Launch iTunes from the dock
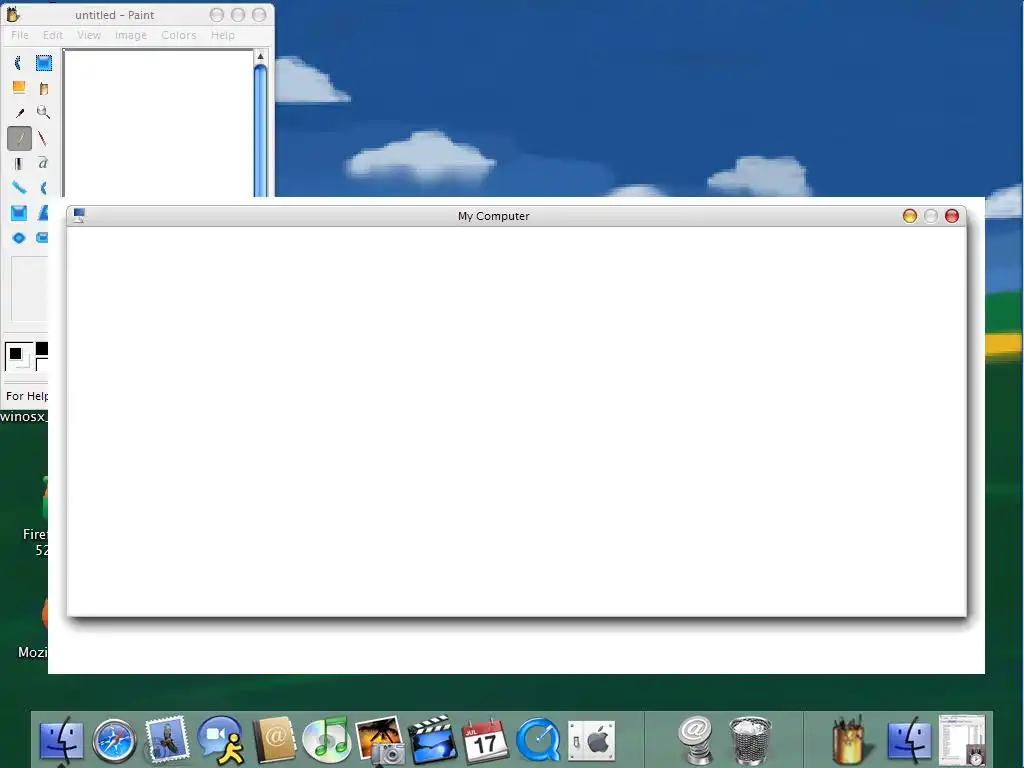Image resolution: width=1024 pixels, height=768 pixels. [x=327, y=740]
